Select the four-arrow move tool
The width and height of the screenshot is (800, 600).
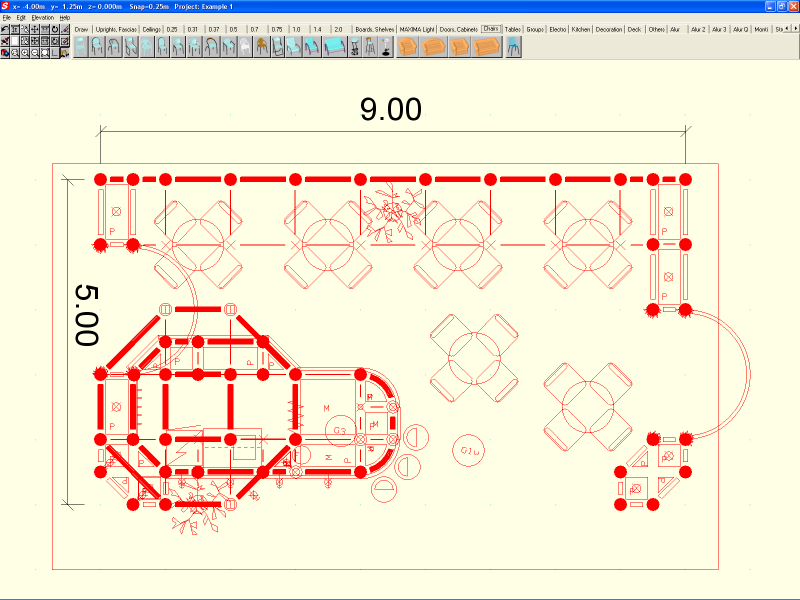(35, 29)
